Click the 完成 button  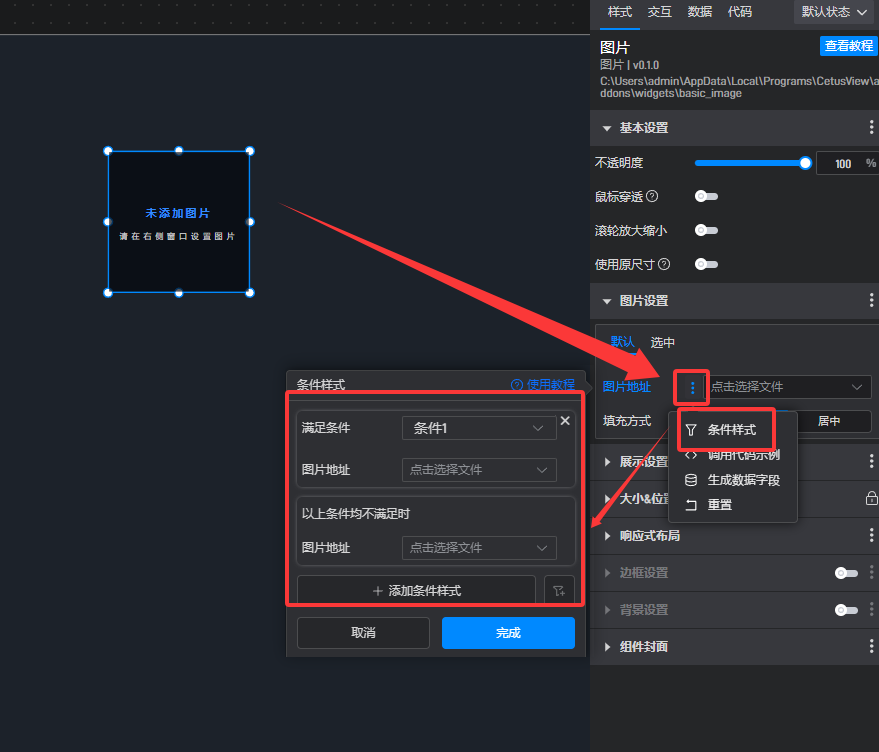pos(508,633)
